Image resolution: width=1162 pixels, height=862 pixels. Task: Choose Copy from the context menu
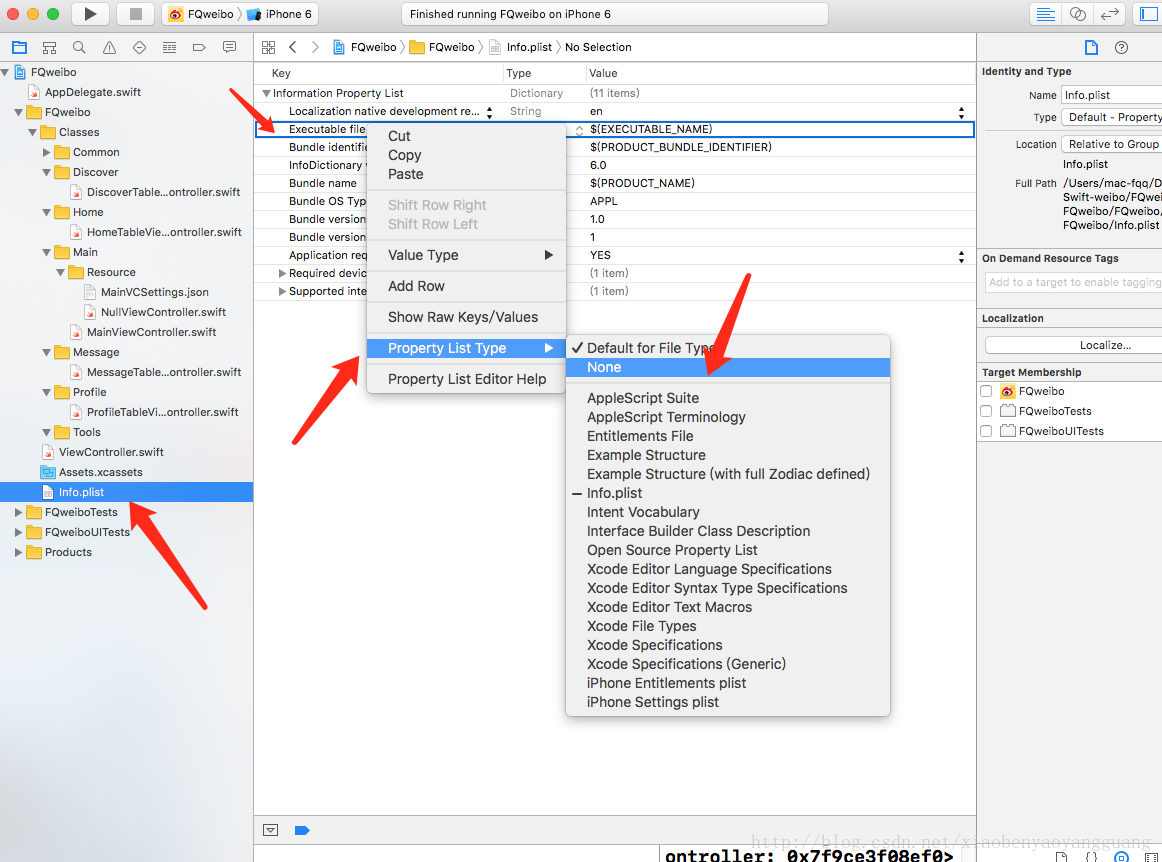click(x=405, y=156)
